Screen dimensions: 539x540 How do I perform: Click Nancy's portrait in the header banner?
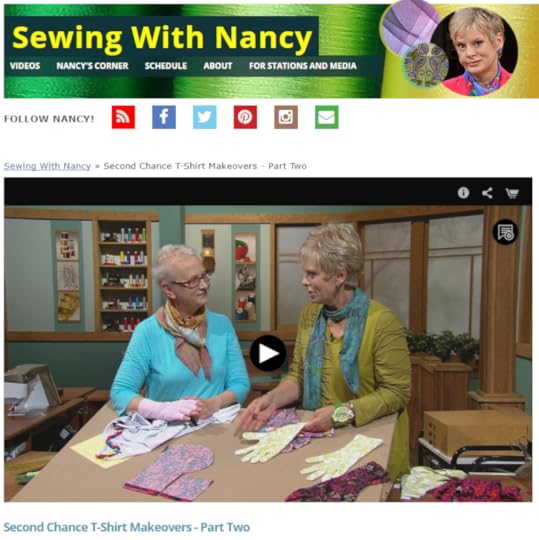coord(475,50)
